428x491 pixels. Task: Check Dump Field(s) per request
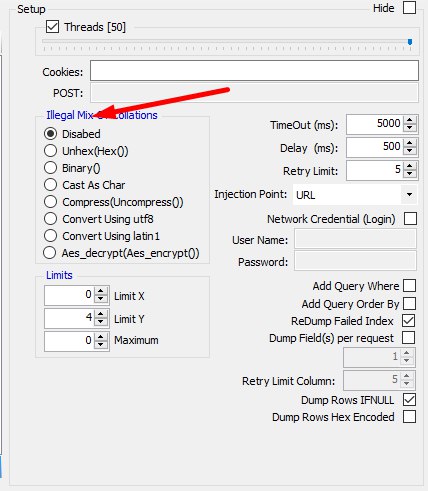(x=409, y=338)
